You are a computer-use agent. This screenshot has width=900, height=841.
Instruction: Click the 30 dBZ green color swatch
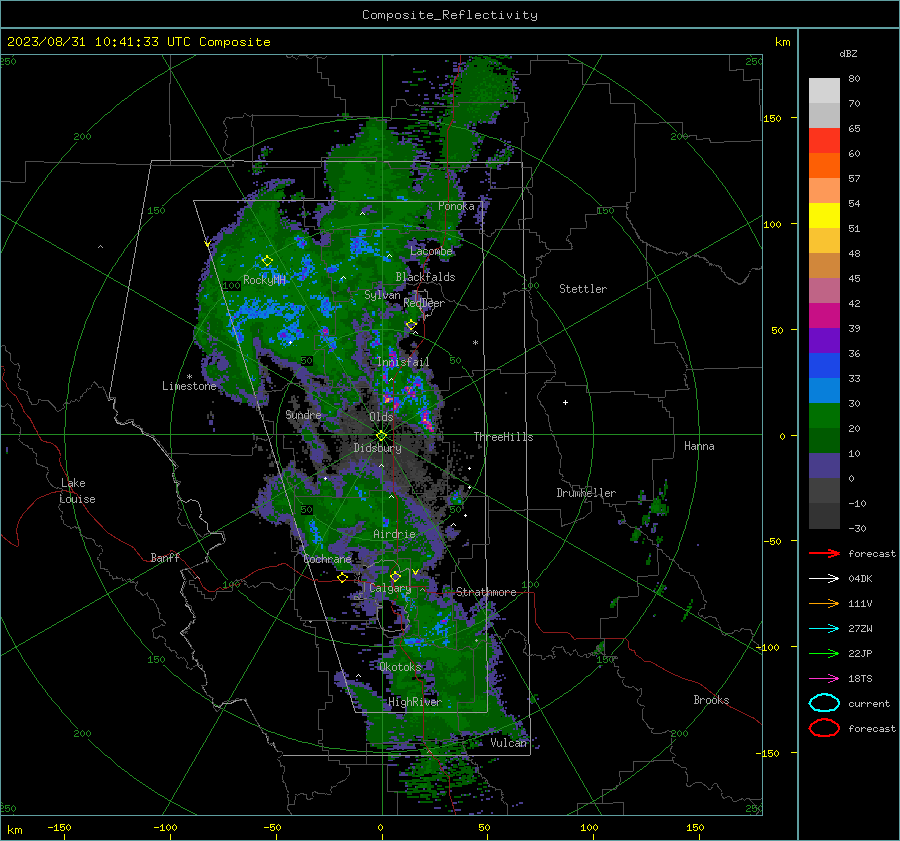pyautogui.click(x=824, y=416)
